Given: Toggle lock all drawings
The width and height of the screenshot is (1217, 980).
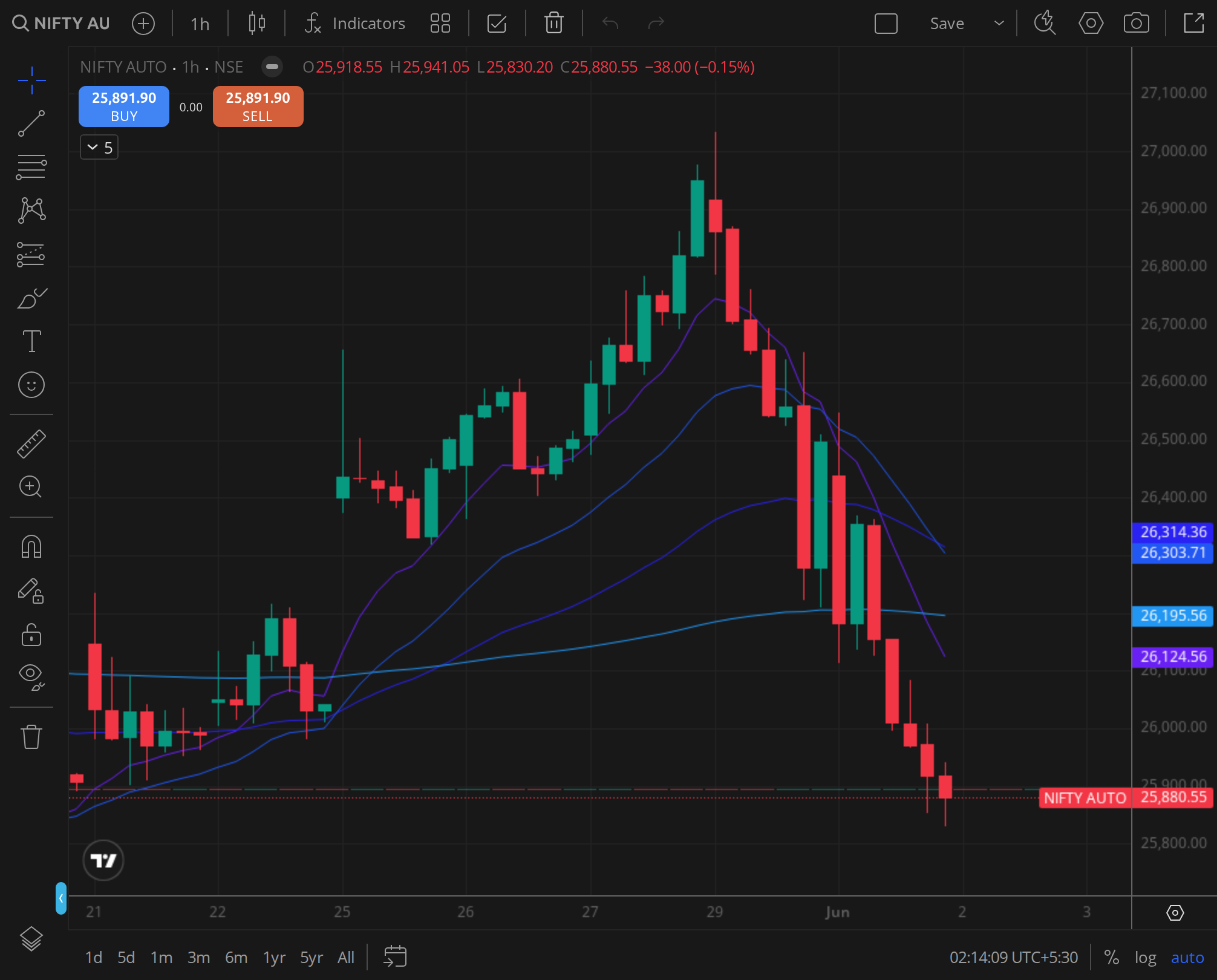Looking at the screenshot, I should [x=31, y=634].
